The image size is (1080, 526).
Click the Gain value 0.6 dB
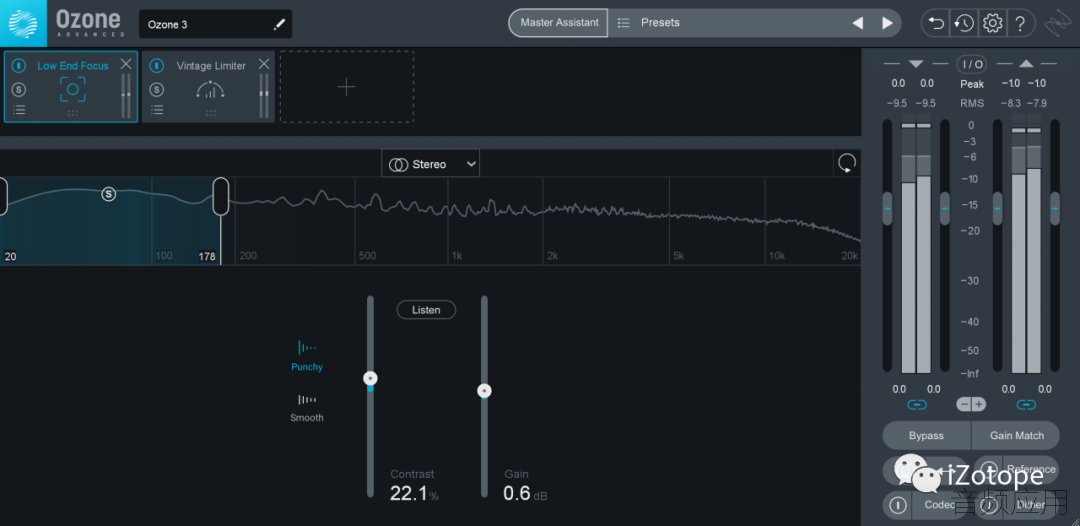tap(525, 494)
